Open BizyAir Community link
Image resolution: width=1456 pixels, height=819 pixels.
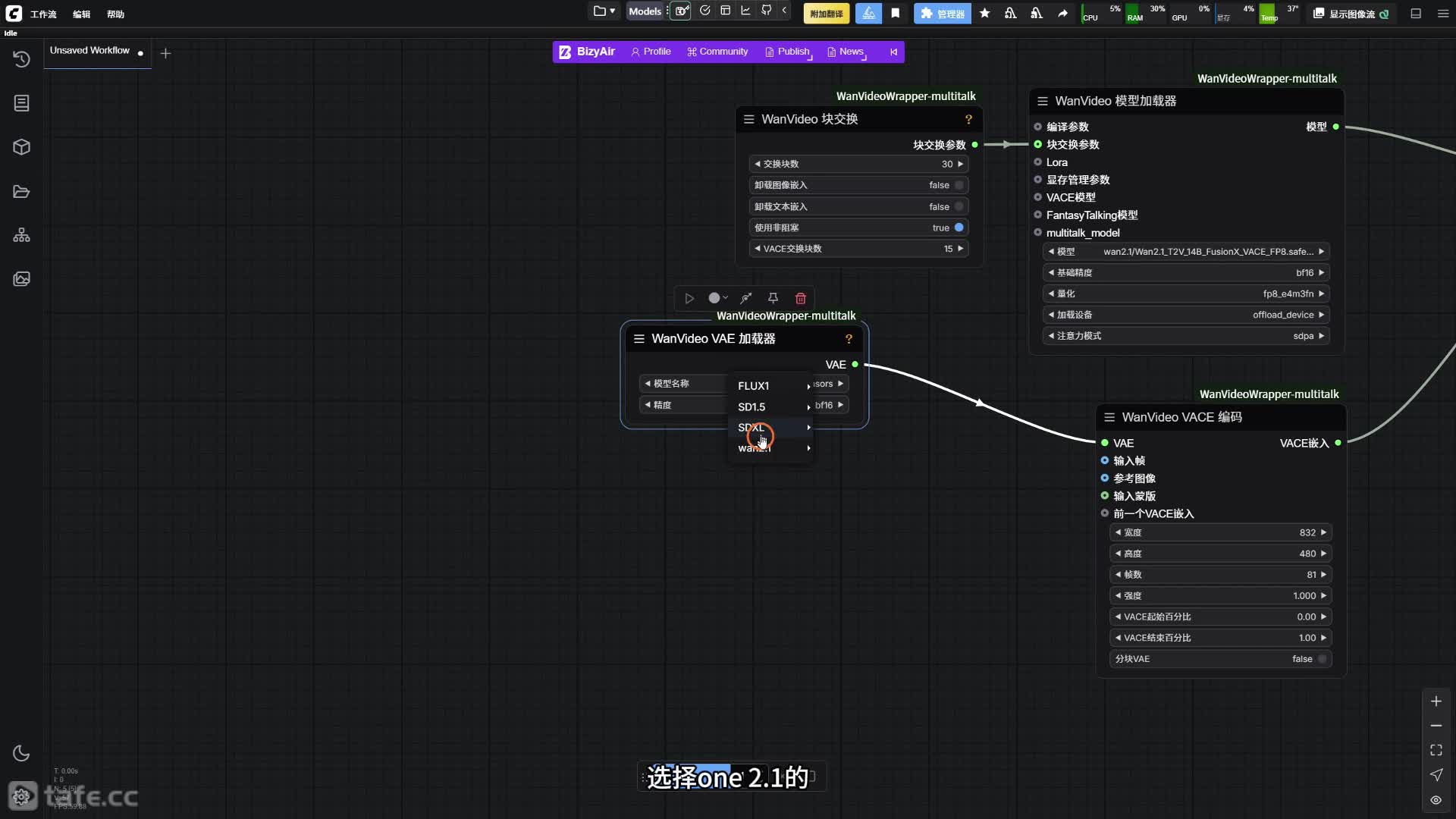(717, 52)
